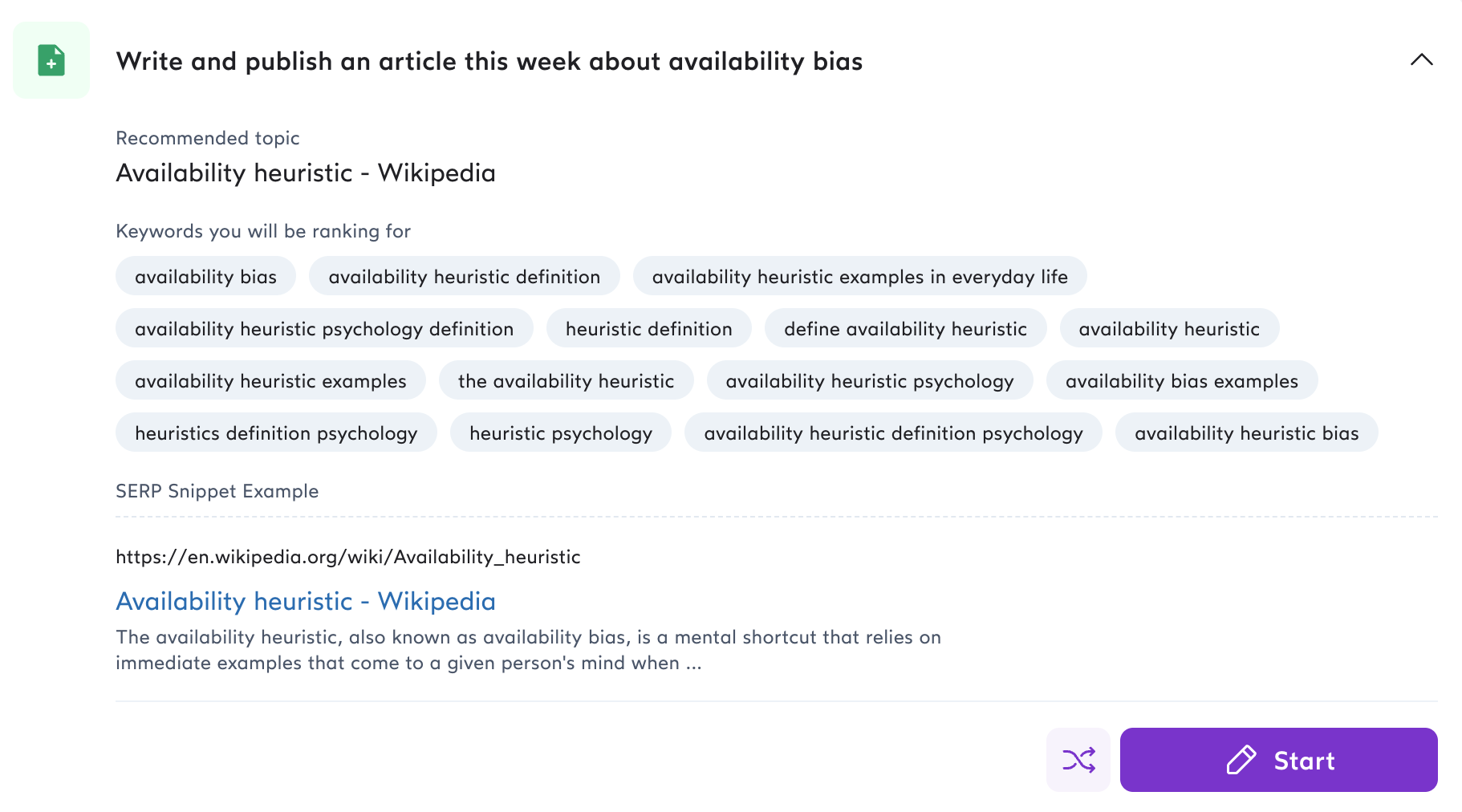This screenshot has height=812, width=1462.
Task: Click the task title about availability bias
Action: pos(489,61)
